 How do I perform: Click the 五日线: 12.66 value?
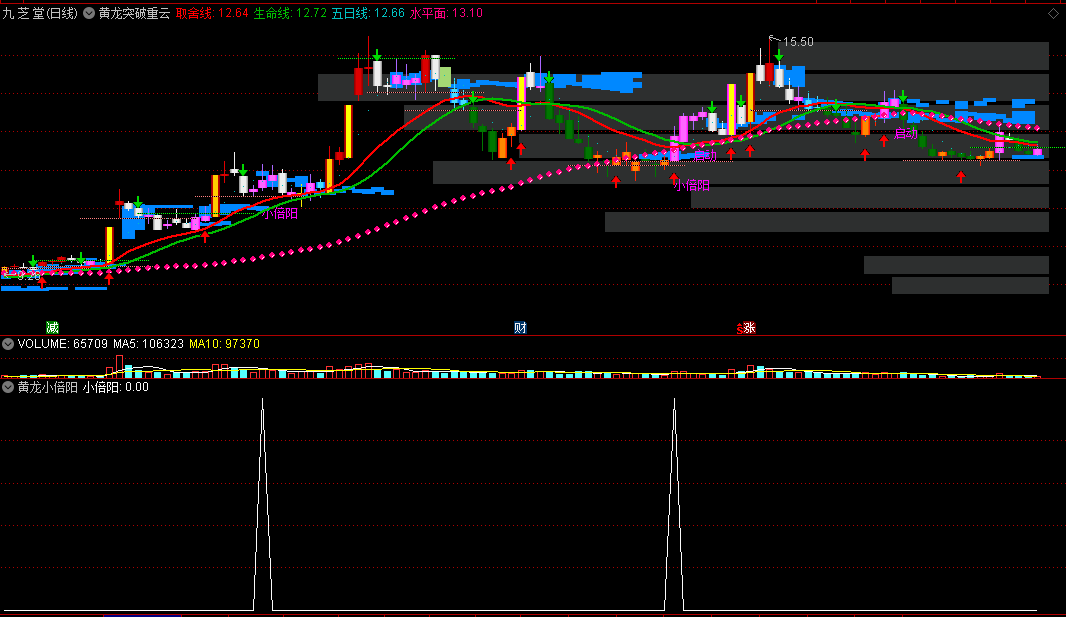(x=368, y=13)
